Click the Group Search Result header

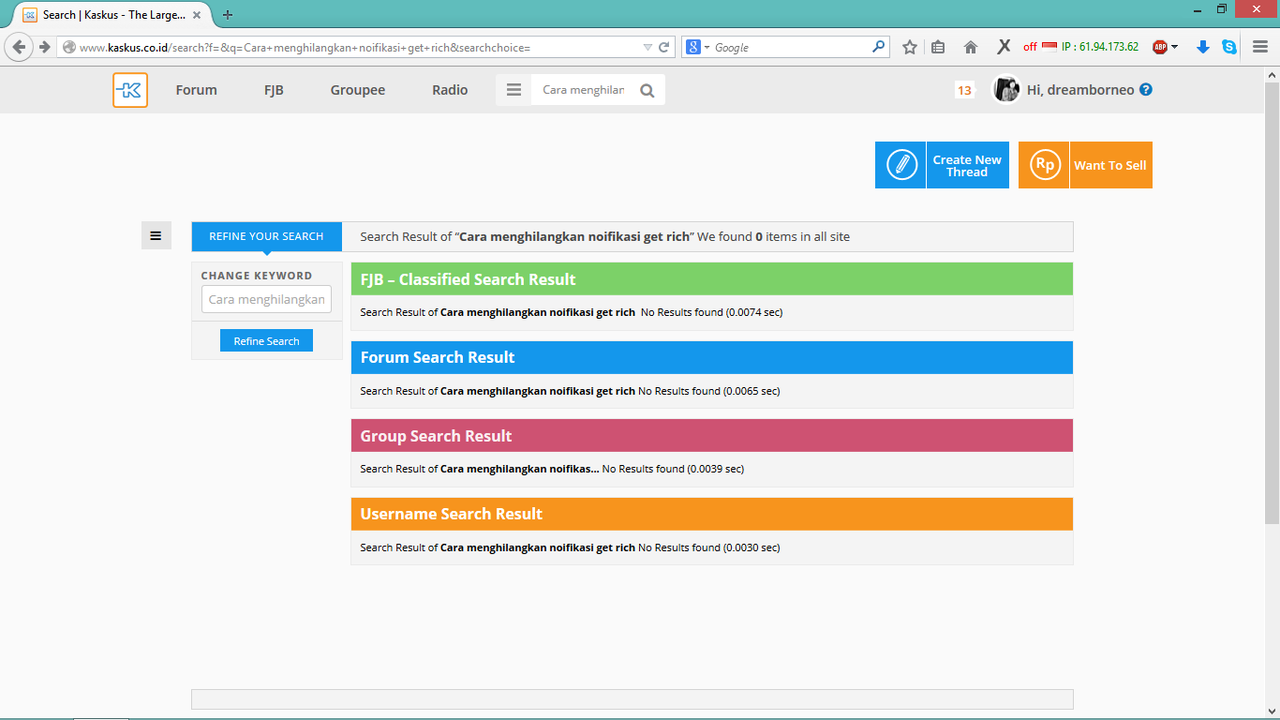click(711, 436)
